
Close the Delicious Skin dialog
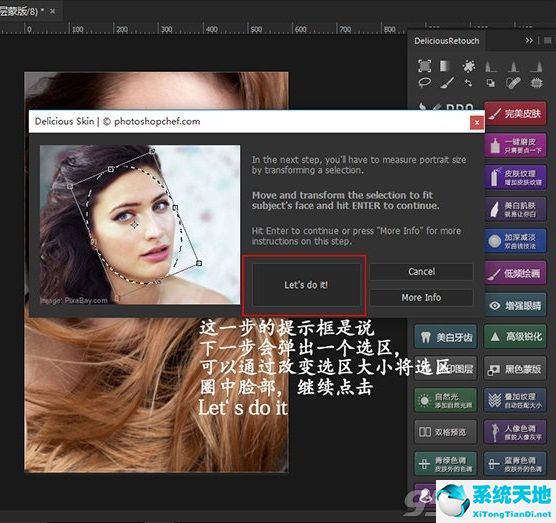(477, 123)
